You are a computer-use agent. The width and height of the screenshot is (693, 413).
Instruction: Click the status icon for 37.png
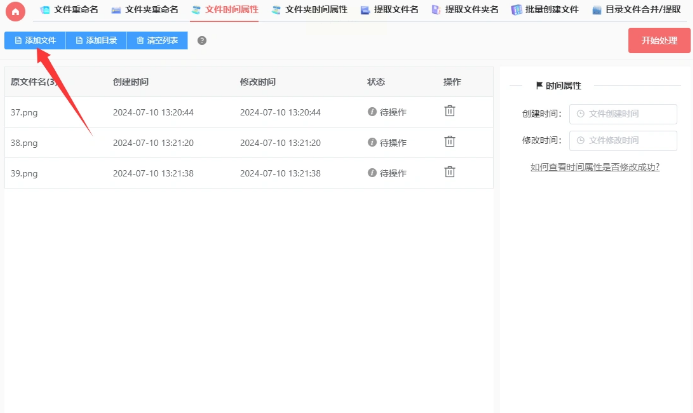tap(372, 112)
